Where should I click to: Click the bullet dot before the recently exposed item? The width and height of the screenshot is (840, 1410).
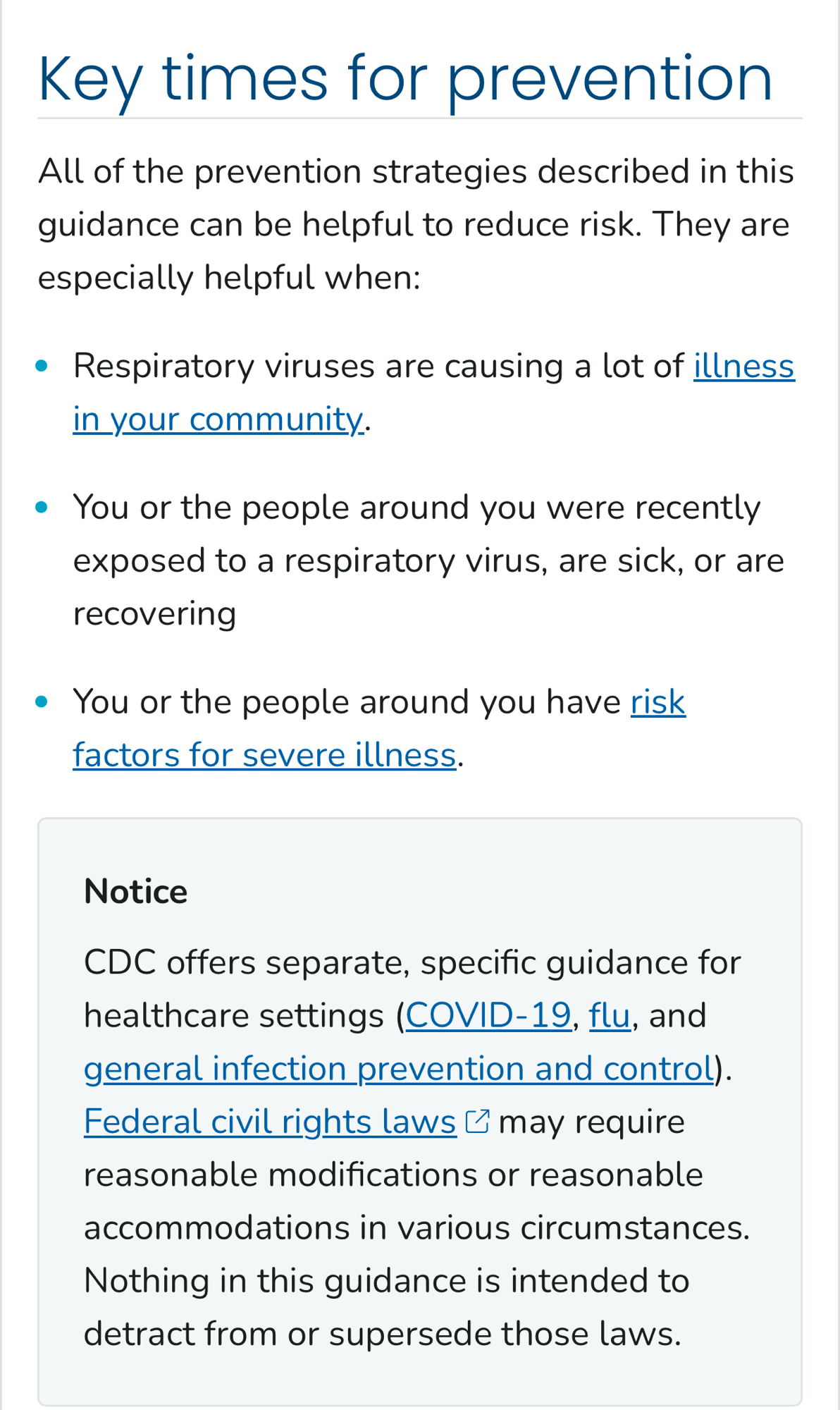42,507
